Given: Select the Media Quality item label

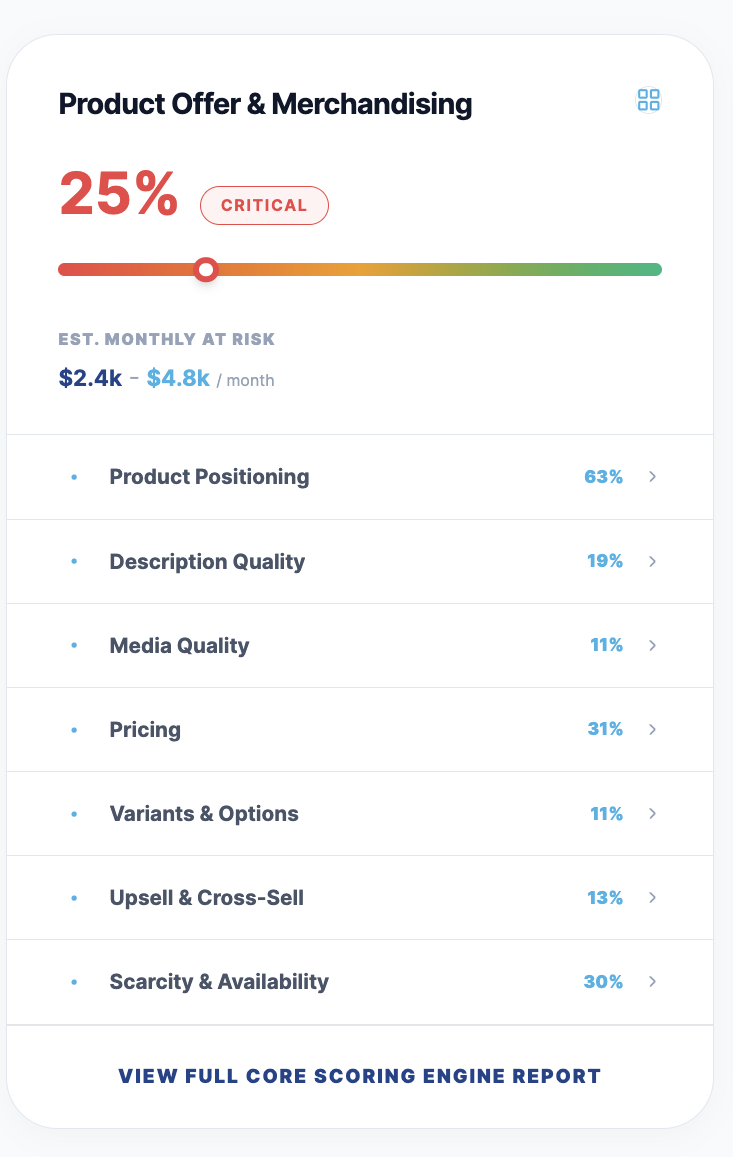Looking at the screenshot, I should pos(179,646).
